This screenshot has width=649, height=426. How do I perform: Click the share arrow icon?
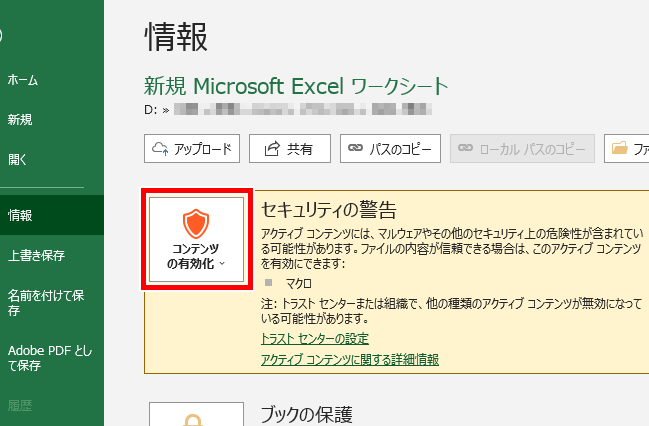(x=272, y=148)
